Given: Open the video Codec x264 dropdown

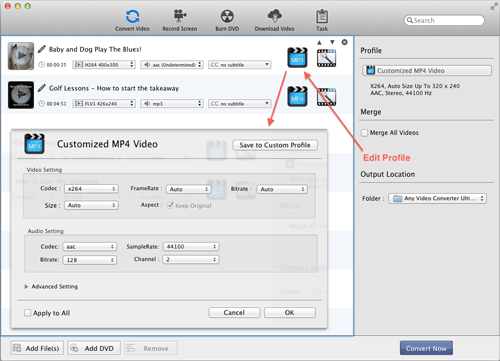Looking at the screenshot, I should (x=91, y=189).
